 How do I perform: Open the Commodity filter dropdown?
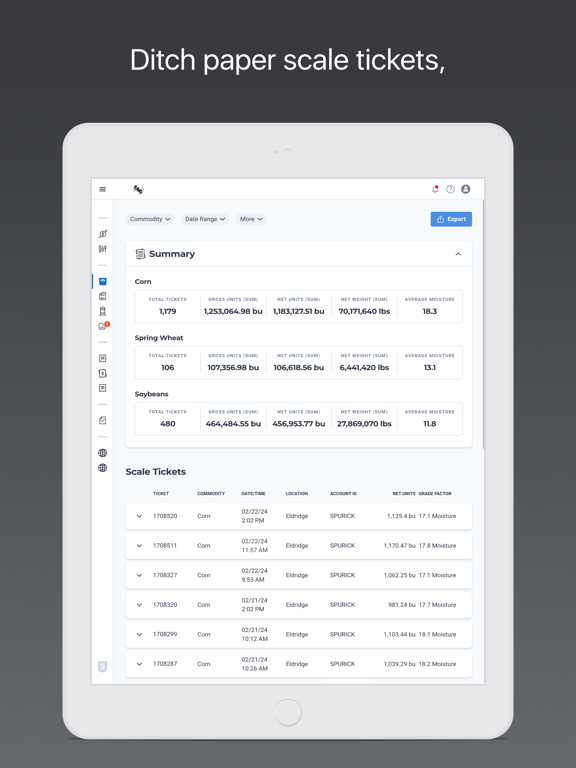tap(150, 219)
